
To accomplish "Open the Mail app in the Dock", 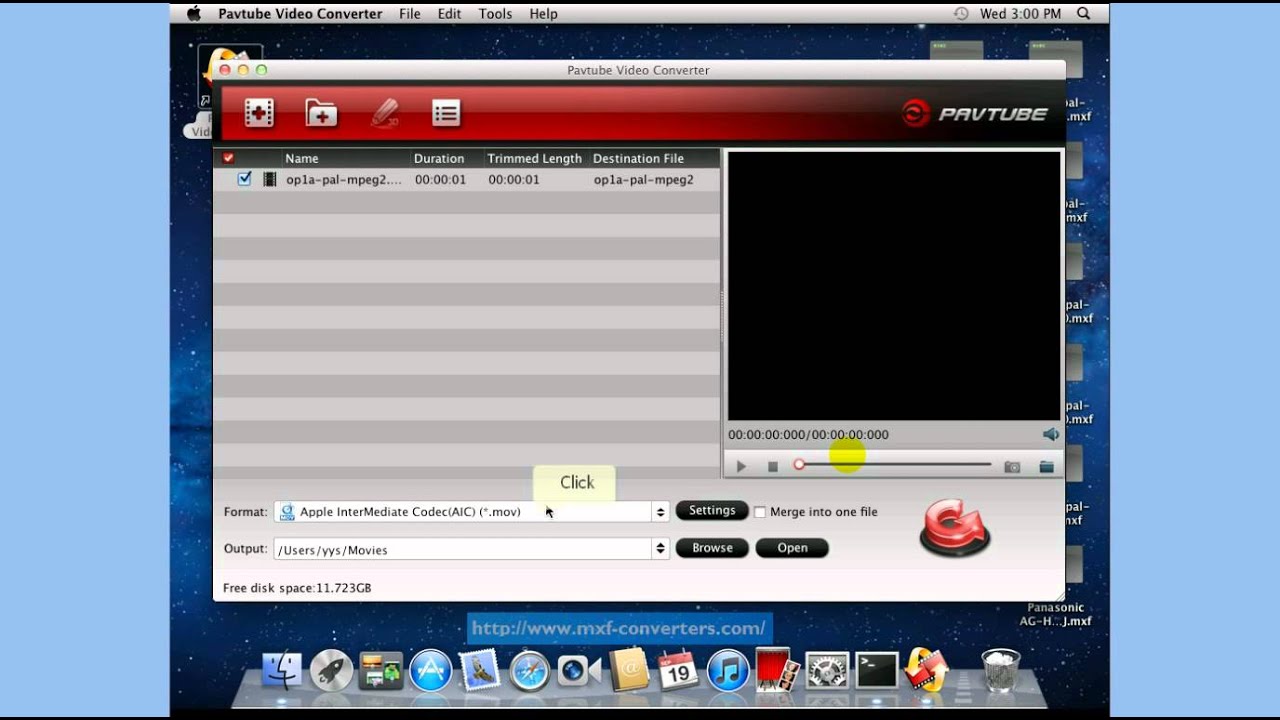I will coord(480,670).
